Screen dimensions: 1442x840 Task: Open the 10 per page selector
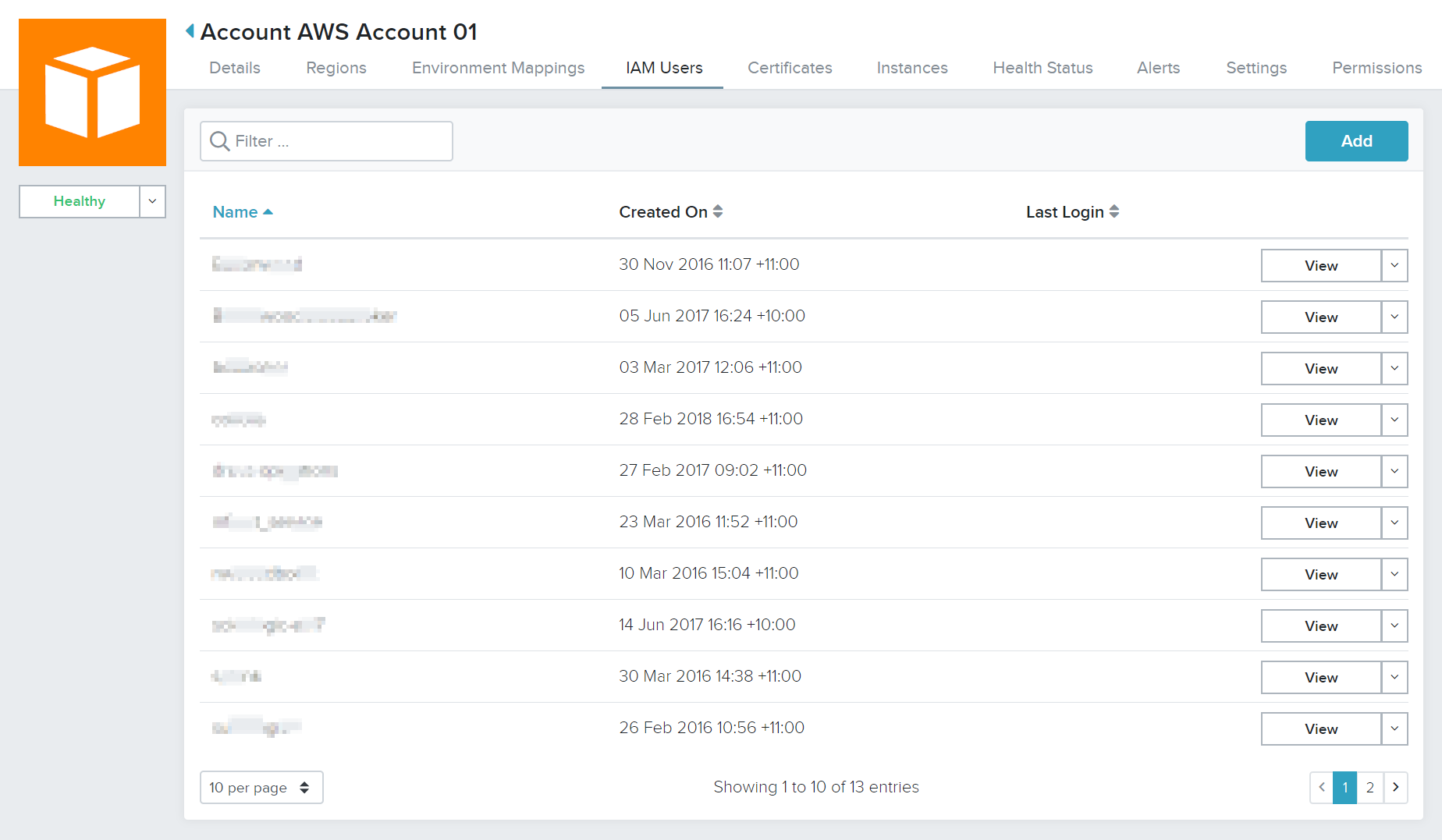click(261, 788)
